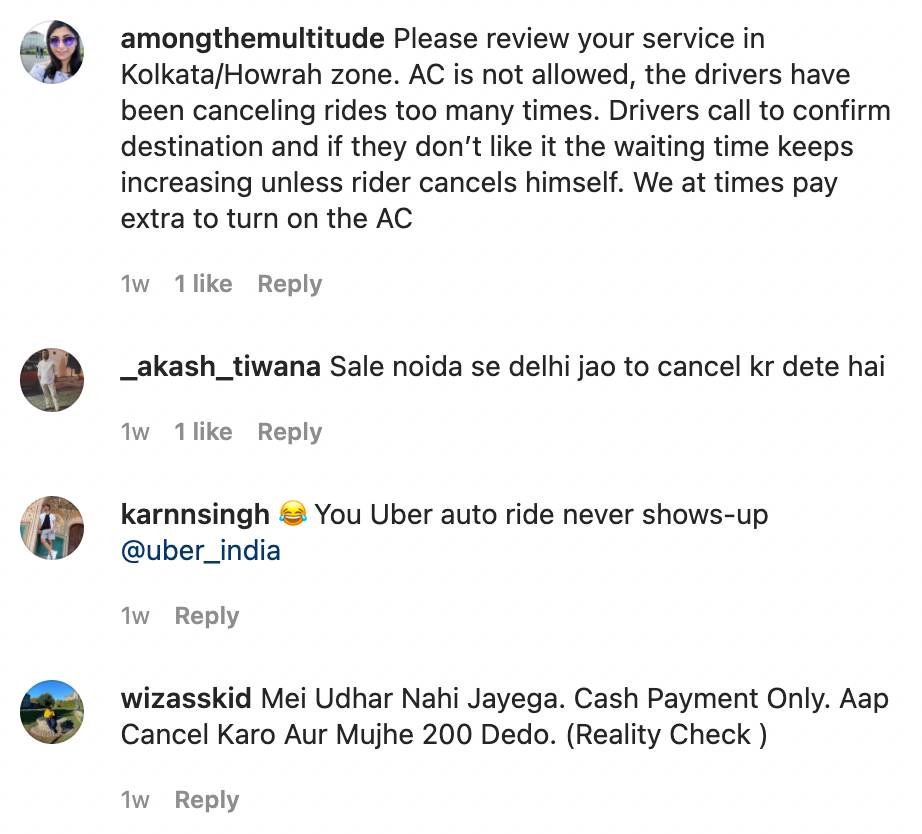Open the 1w timestamp on karnnsingh's comment
Image resolution: width=922 pixels, height=834 pixels.
pos(135,616)
